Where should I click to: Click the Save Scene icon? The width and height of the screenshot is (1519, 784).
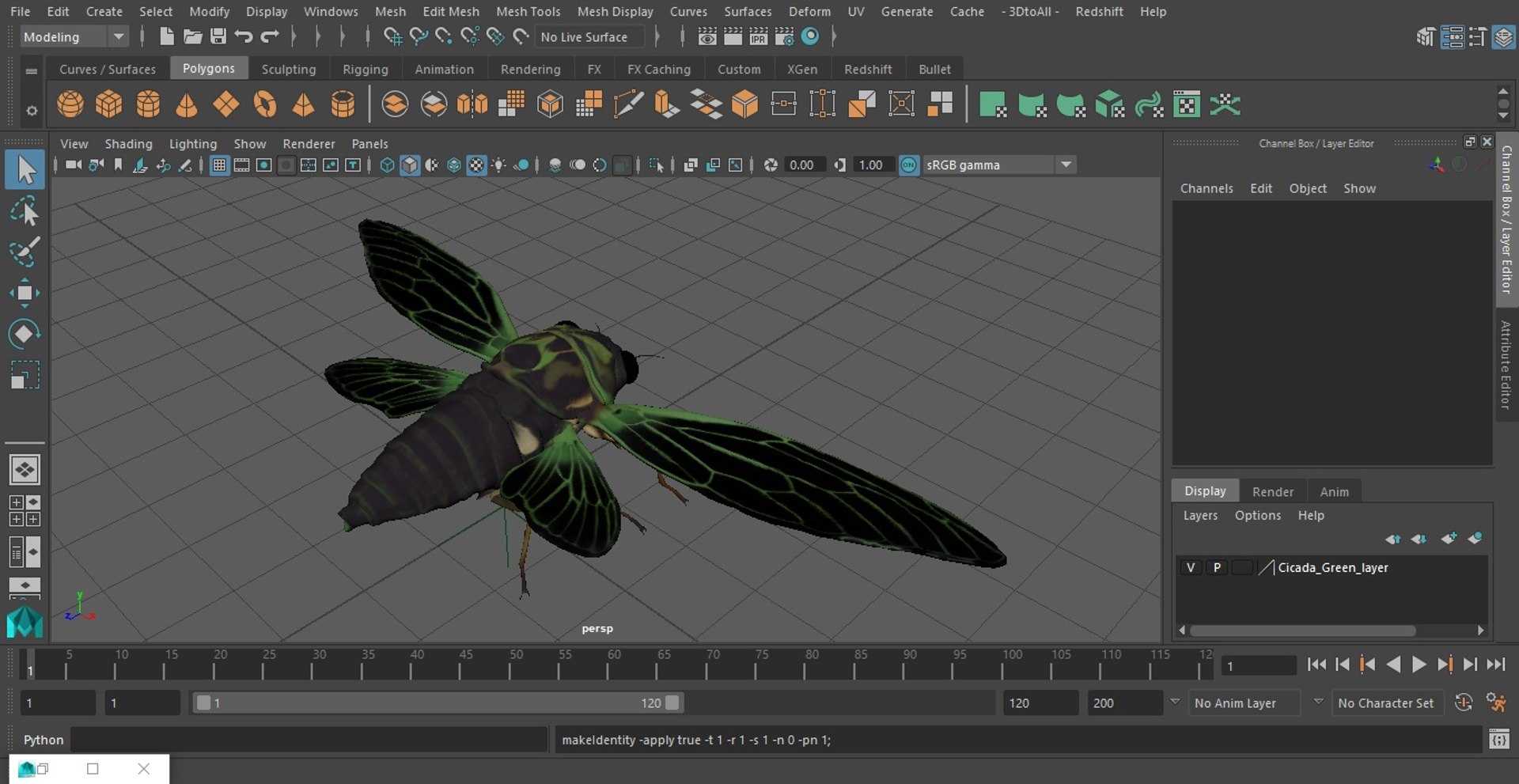[218, 36]
